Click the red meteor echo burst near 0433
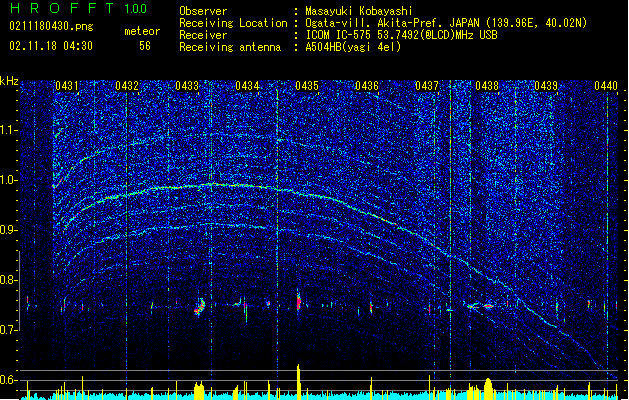 coord(199,307)
